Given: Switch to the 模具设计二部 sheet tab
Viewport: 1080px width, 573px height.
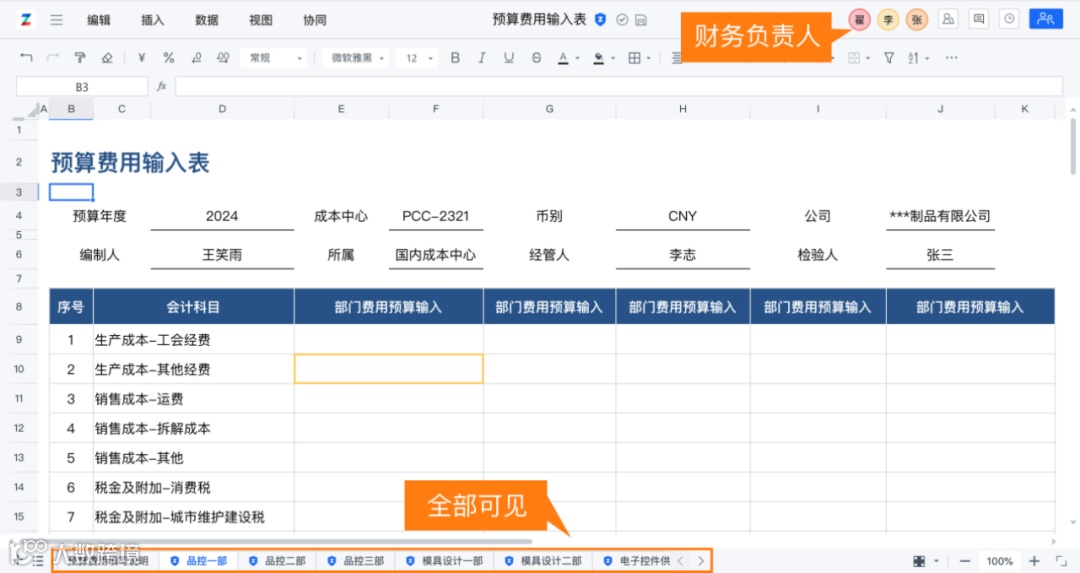Looking at the screenshot, I should click(543, 561).
